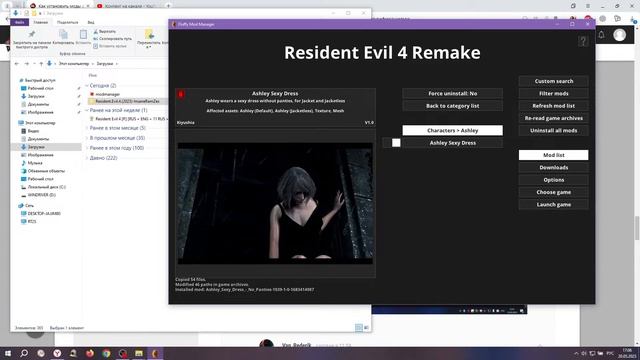The height and width of the screenshot is (360, 640).
Task: Launch the game
Action: (x=553, y=204)
